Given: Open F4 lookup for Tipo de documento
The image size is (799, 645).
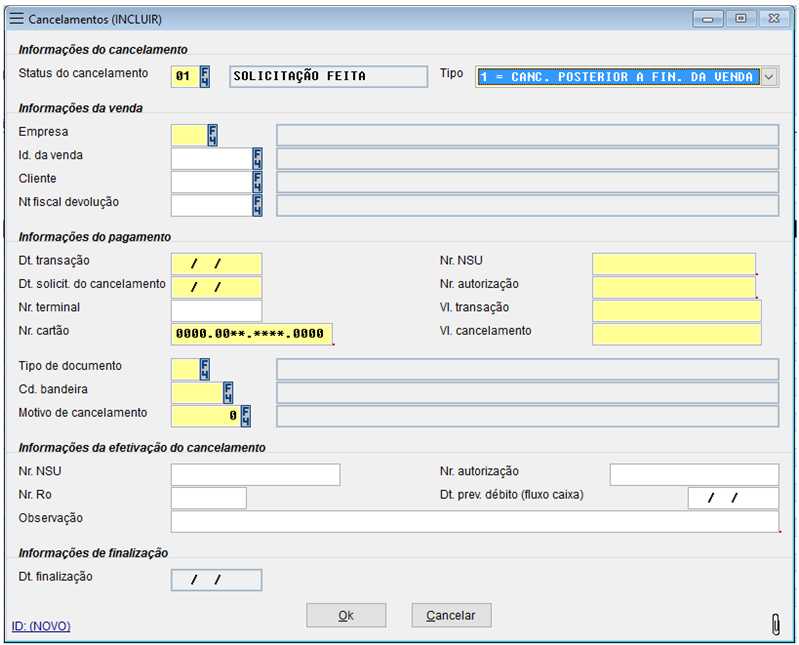Looking at the screenshot, I should click(x=205, y=369).
